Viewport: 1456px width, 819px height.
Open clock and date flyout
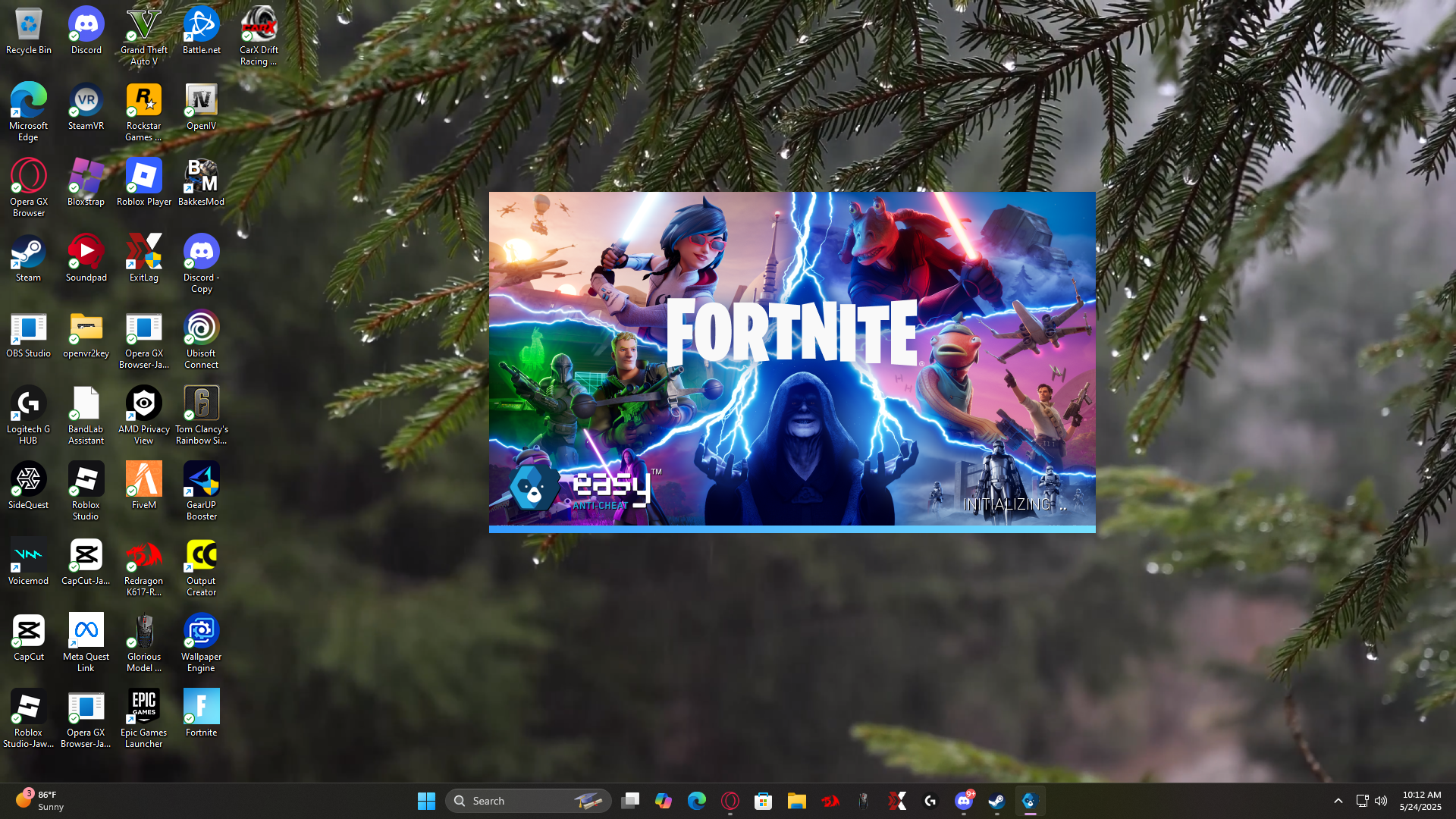(x=1421, y=801)
